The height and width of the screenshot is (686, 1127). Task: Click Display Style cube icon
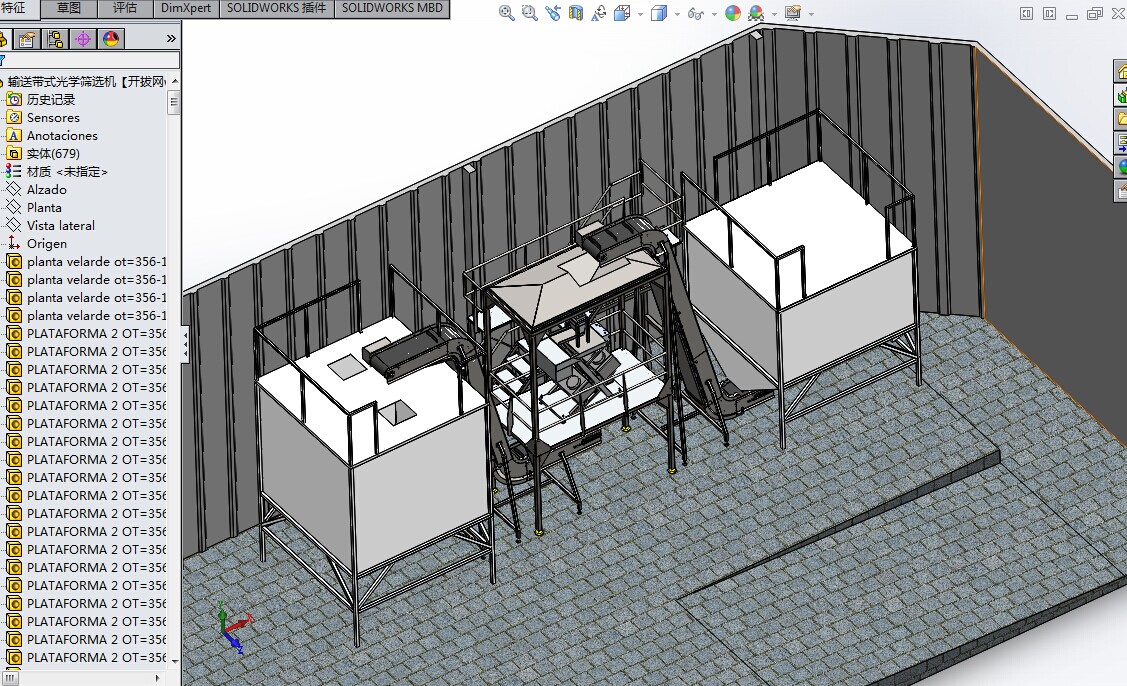point(658,13)
